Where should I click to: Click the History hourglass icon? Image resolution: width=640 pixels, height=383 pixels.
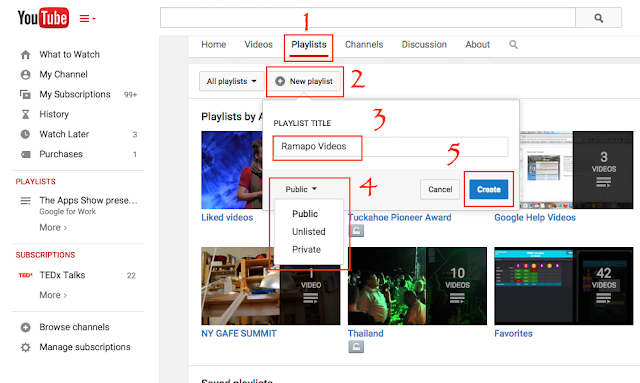tap(25, 114)
